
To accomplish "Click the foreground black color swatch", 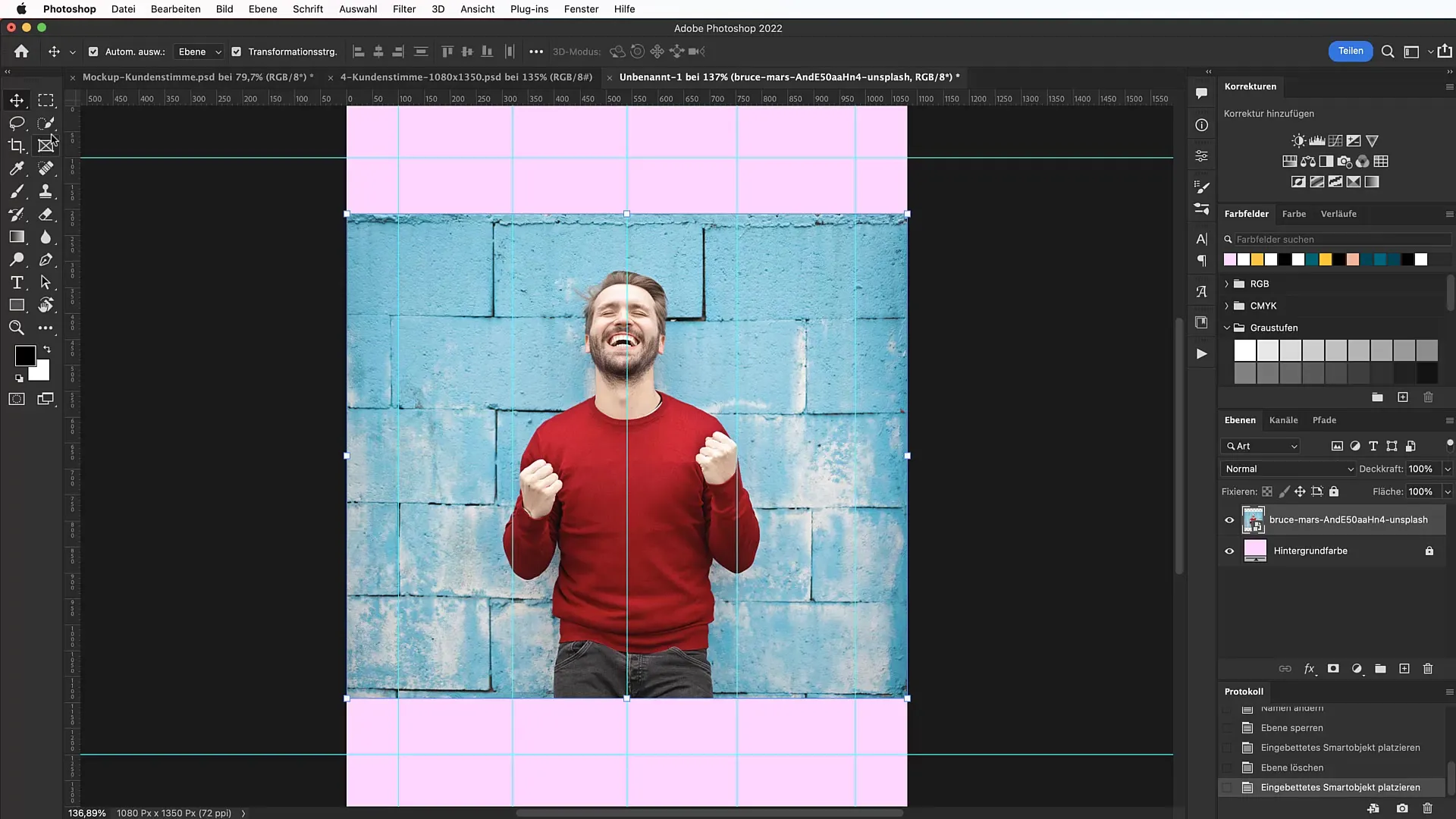I will click(x=25, y=356).
